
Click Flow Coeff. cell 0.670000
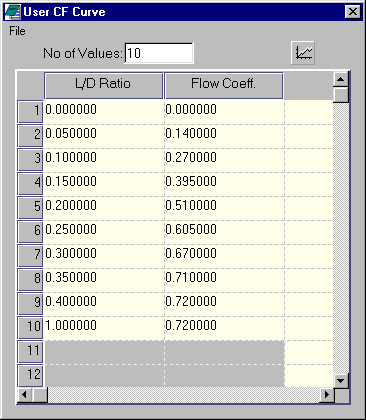(224, 256)
